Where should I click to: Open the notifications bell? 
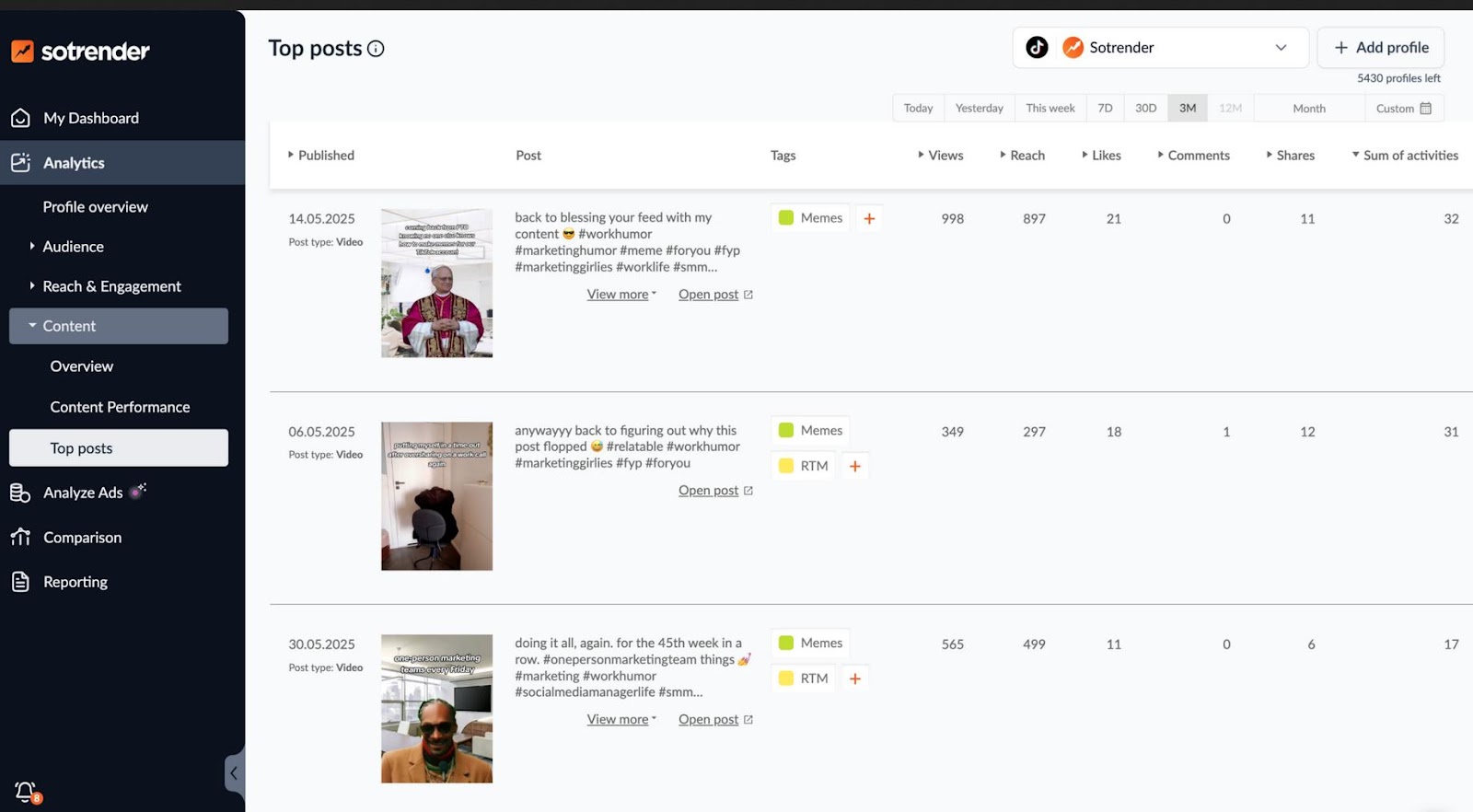point(26,791)
